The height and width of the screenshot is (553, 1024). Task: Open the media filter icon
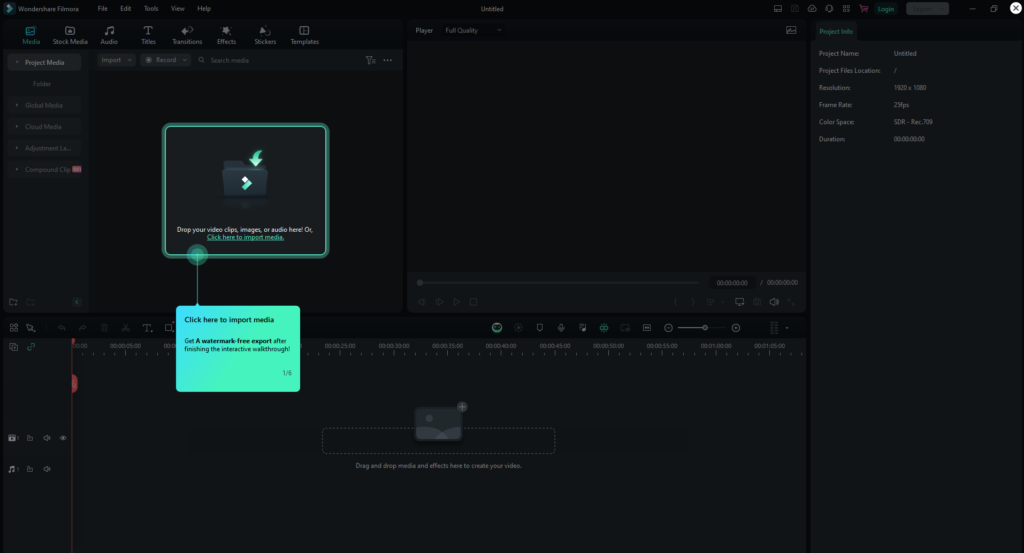tap(370, 60)
